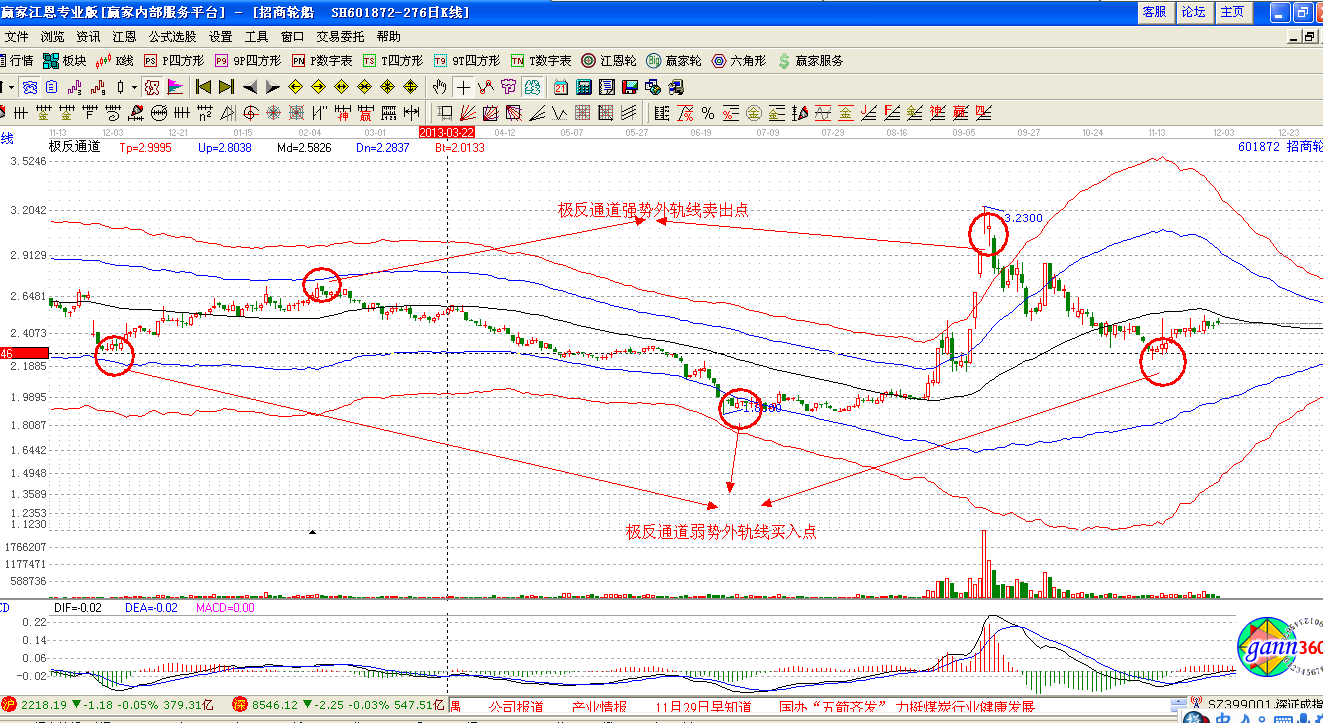Toggle the 极反 channel indicator button
Image resolution: width=1323 pixels, height=723 pixels.
click(152, 86)
